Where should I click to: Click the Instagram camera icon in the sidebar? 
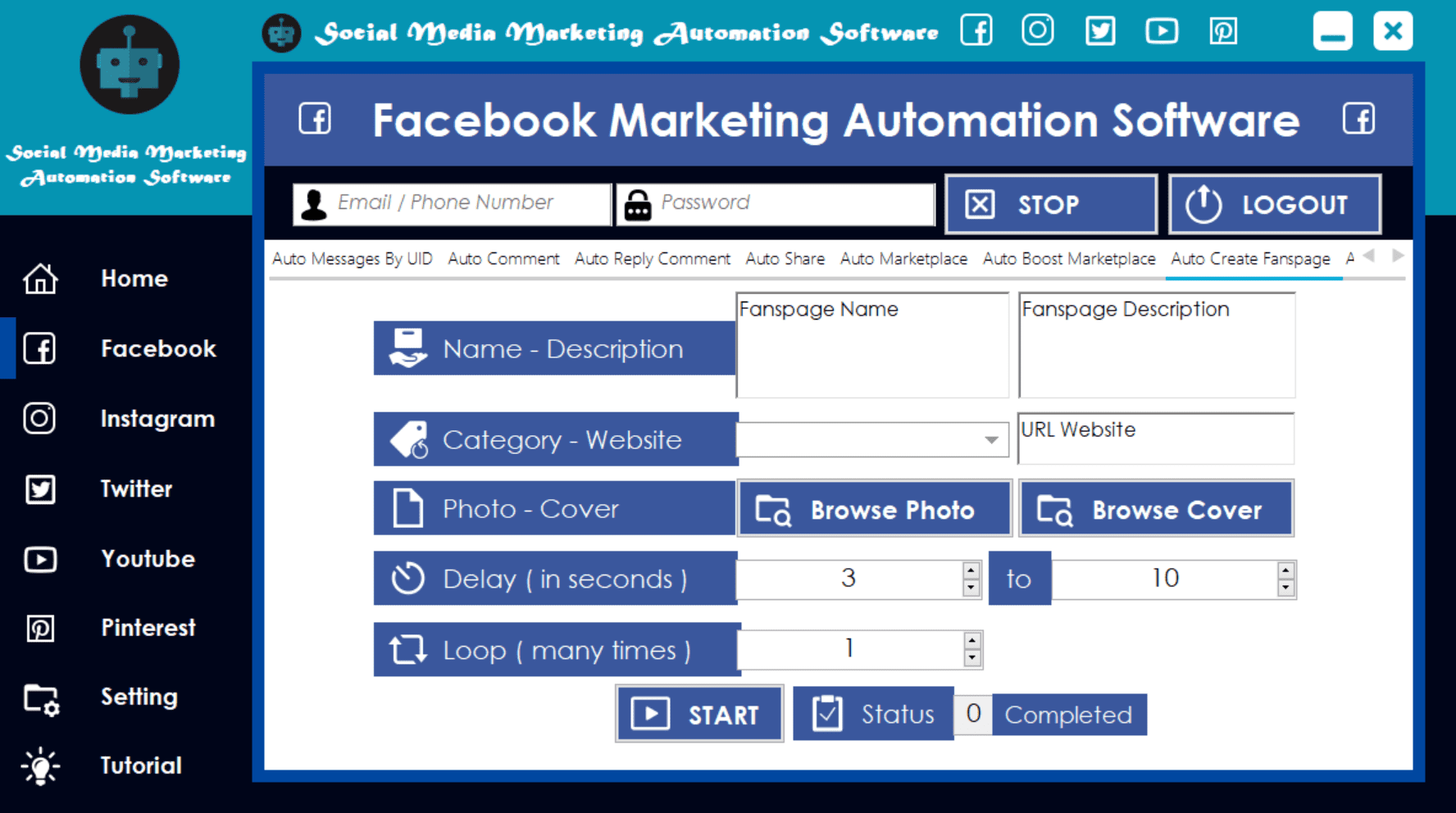click(39, 418)
